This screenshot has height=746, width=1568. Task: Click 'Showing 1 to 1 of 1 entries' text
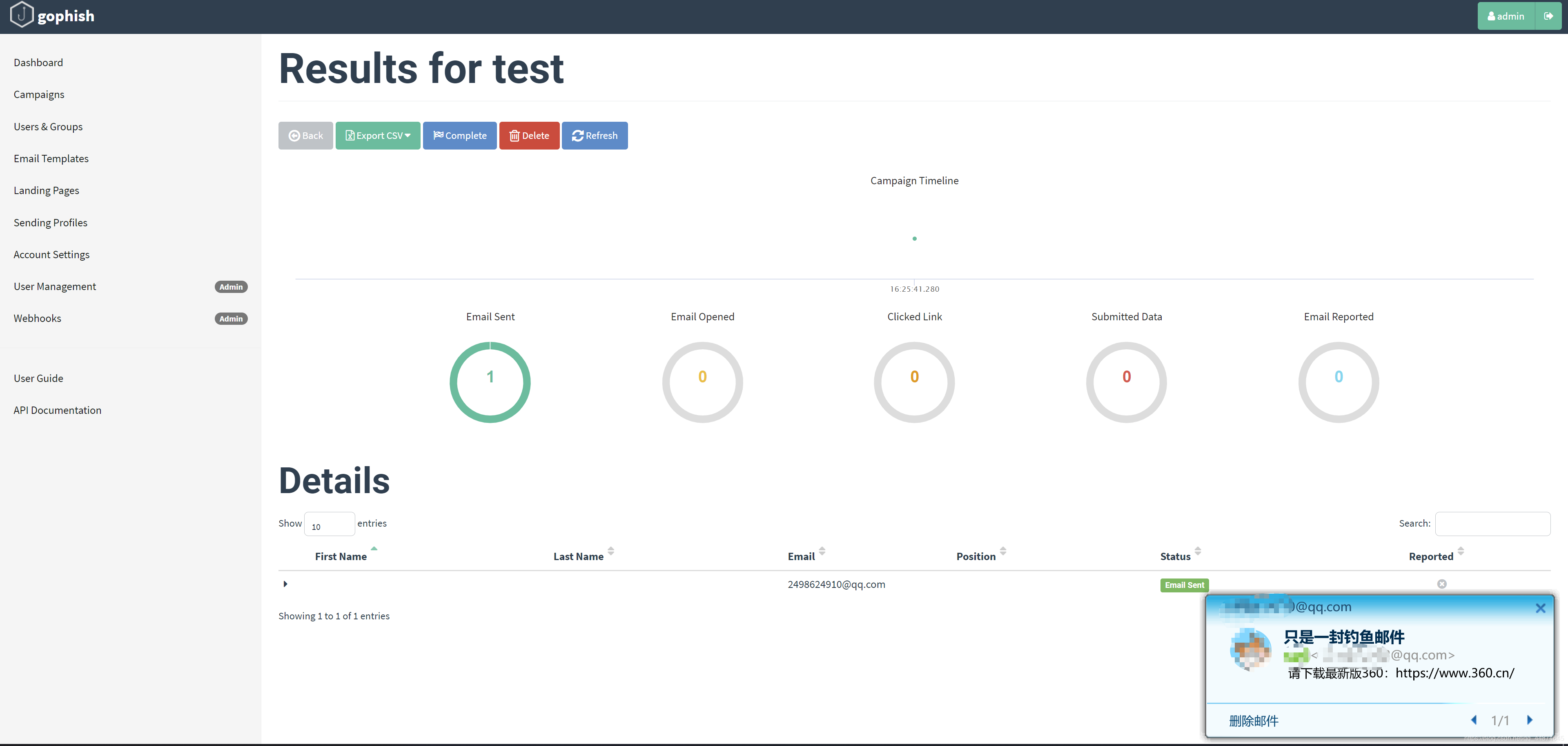tap(334, 616)
